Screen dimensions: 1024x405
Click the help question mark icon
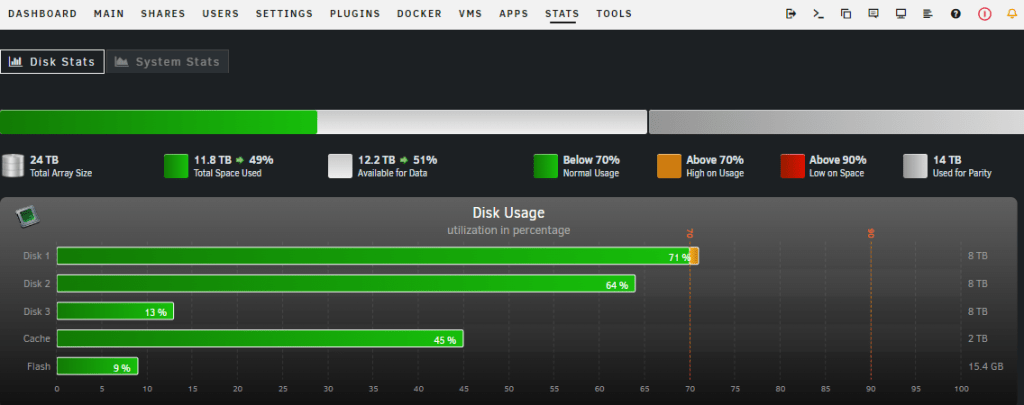pyautogui.click(x=955, y=14)
